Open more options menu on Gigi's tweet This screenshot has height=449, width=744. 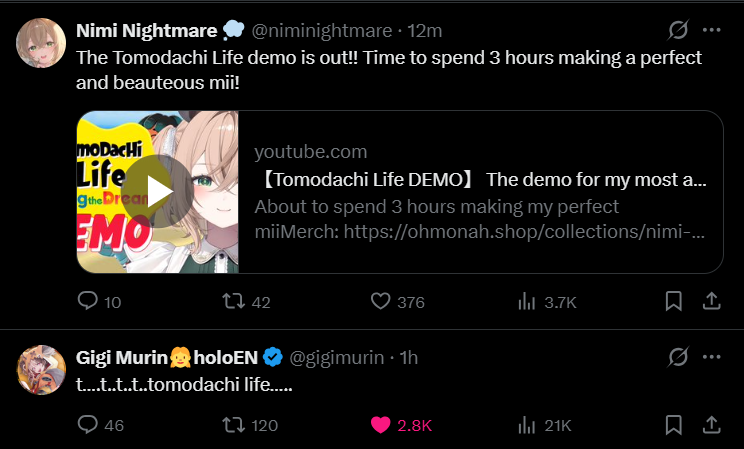point(712,357)
